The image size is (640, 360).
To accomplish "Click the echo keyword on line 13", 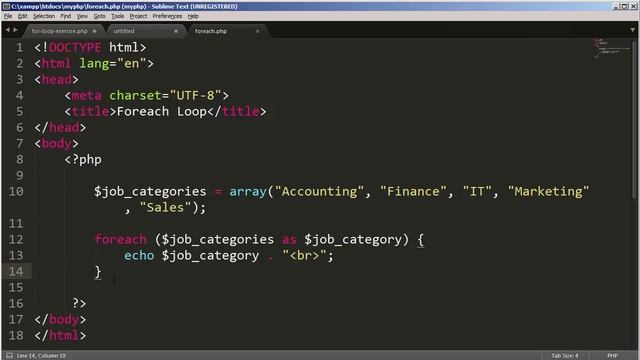I will point(139,256).
